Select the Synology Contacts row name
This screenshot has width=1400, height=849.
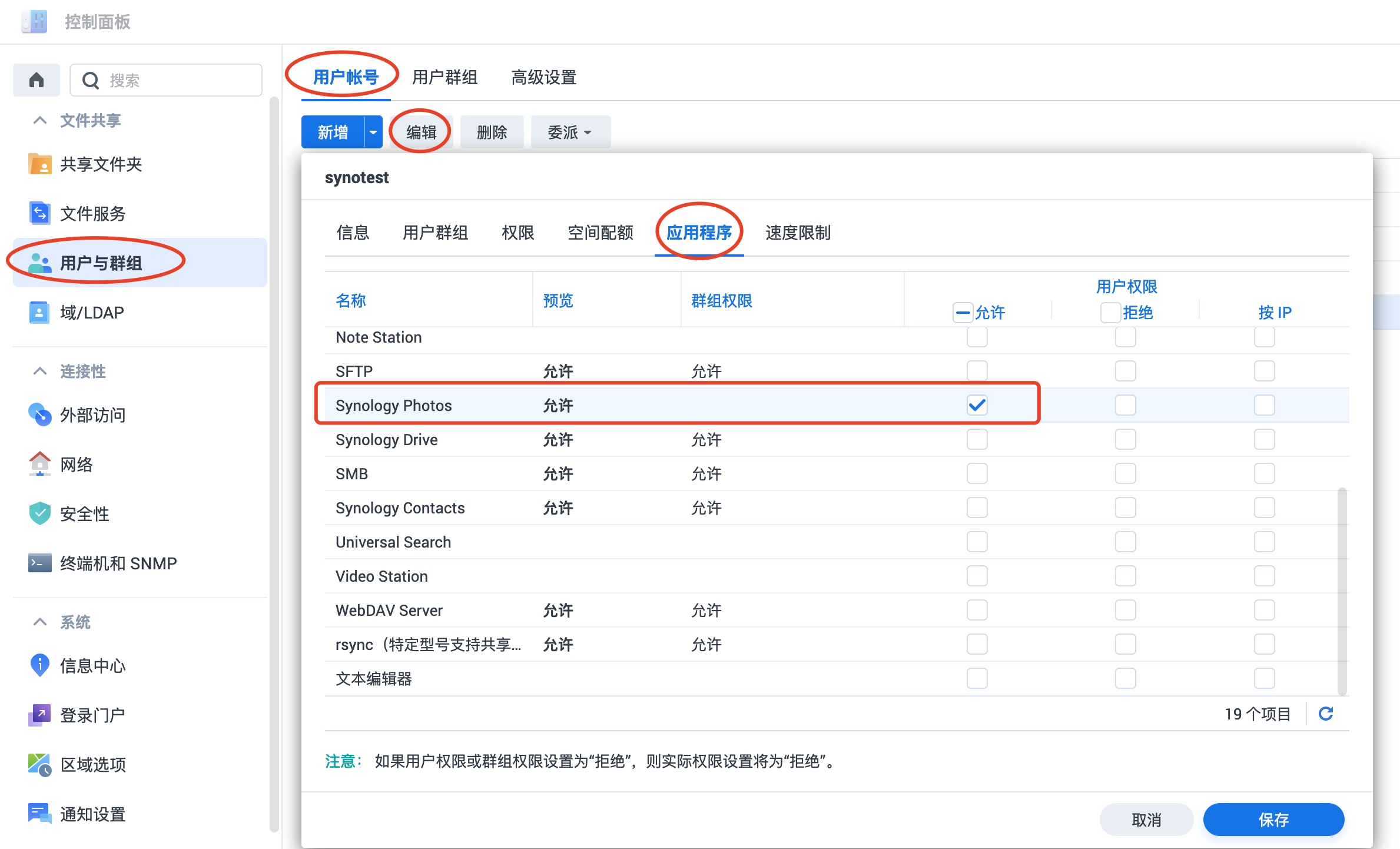400,508
